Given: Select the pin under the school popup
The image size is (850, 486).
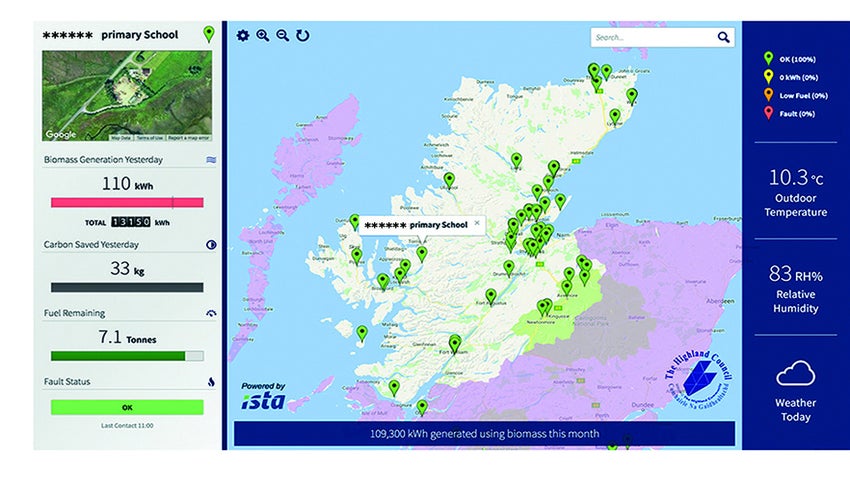Looking at the screenshot, I should (x=422, y=254).
